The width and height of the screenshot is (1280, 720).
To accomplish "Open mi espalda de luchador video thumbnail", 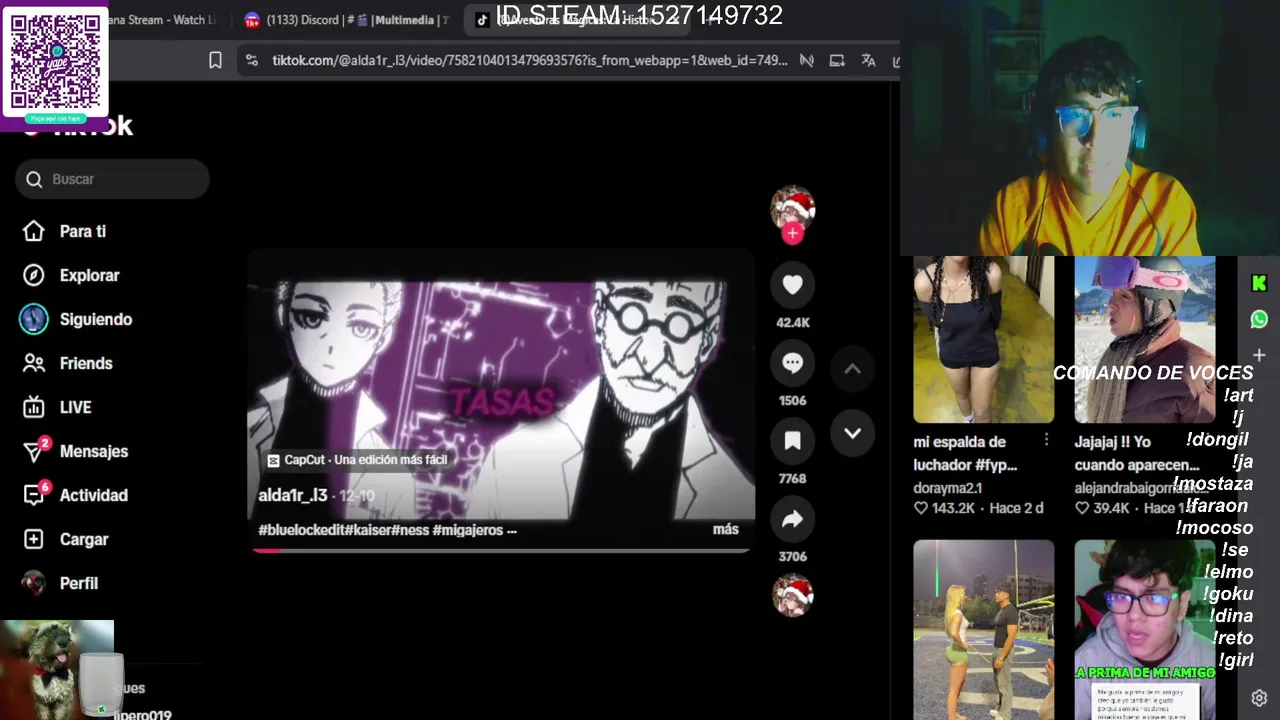I will coord(983,340).
